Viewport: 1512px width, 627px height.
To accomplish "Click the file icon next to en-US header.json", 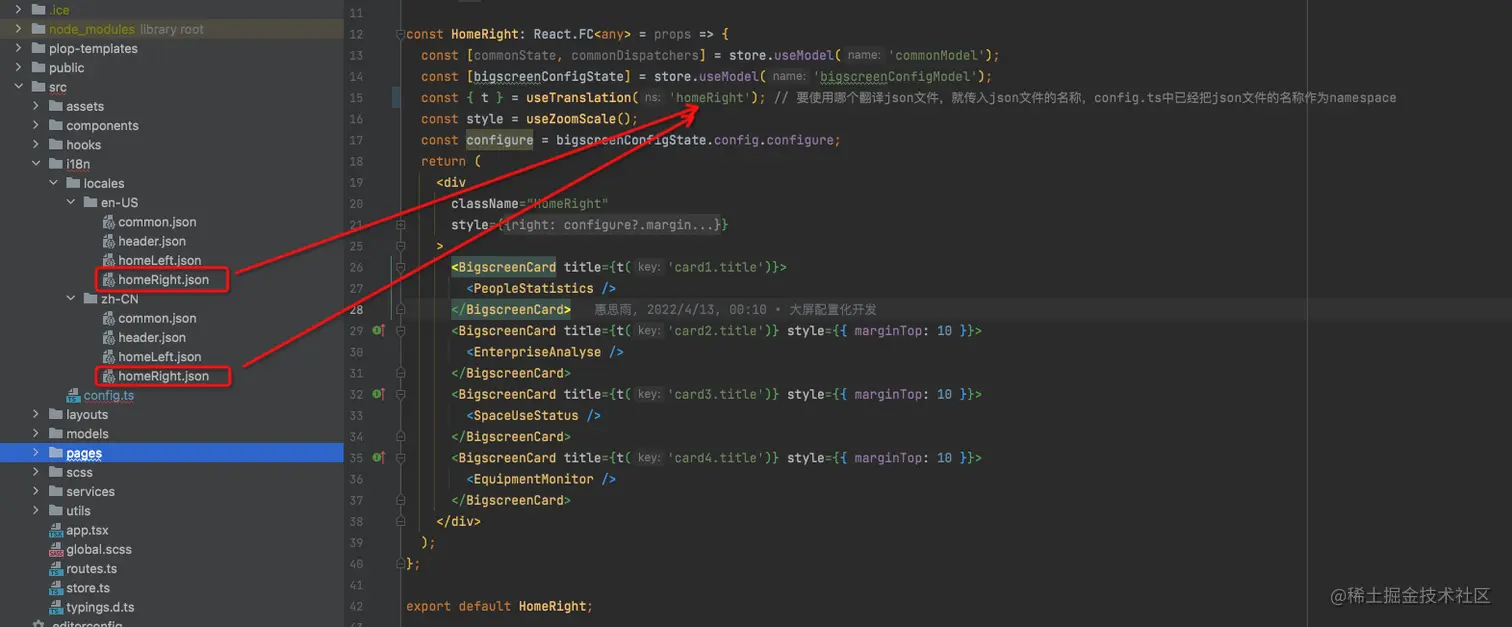I will click(x=109, y=241).
